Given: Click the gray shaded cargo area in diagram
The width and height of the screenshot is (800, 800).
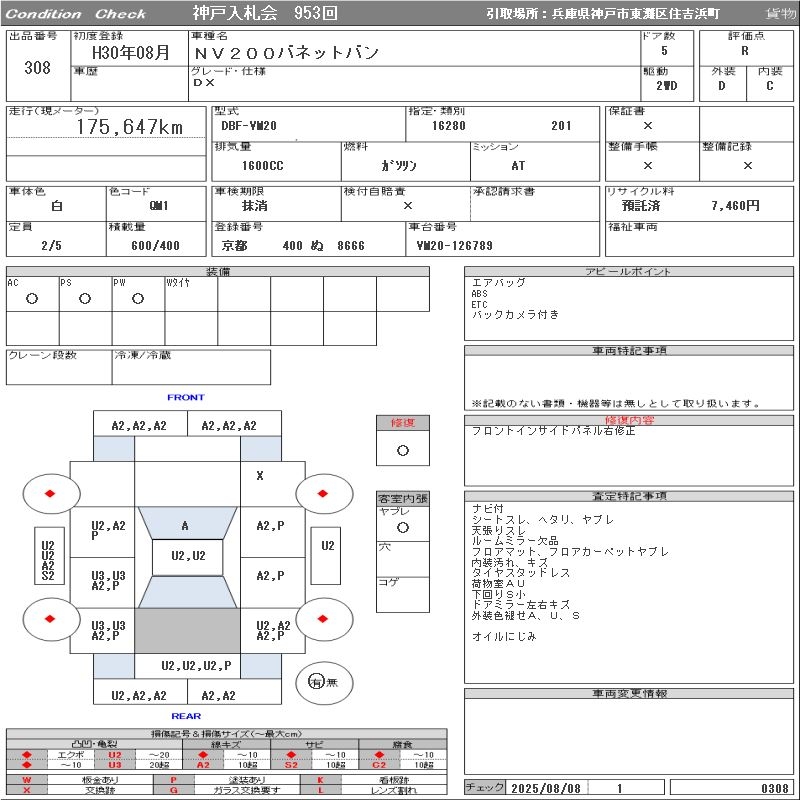Looking at the screenshot, I should (x=187, y=630).
